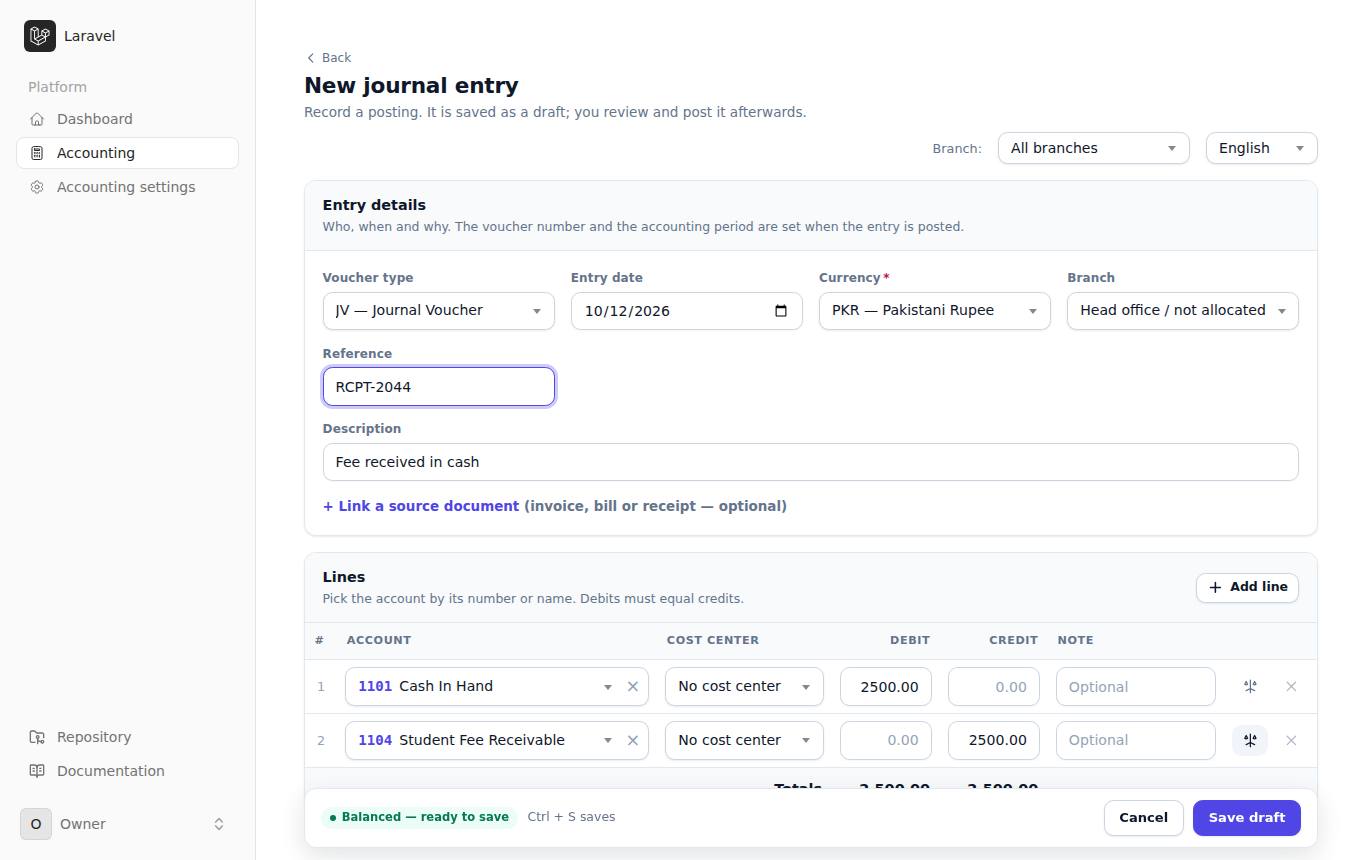1366x860 pixels.
Task: Open line 2 cost center dropdown
Action: 744,740
